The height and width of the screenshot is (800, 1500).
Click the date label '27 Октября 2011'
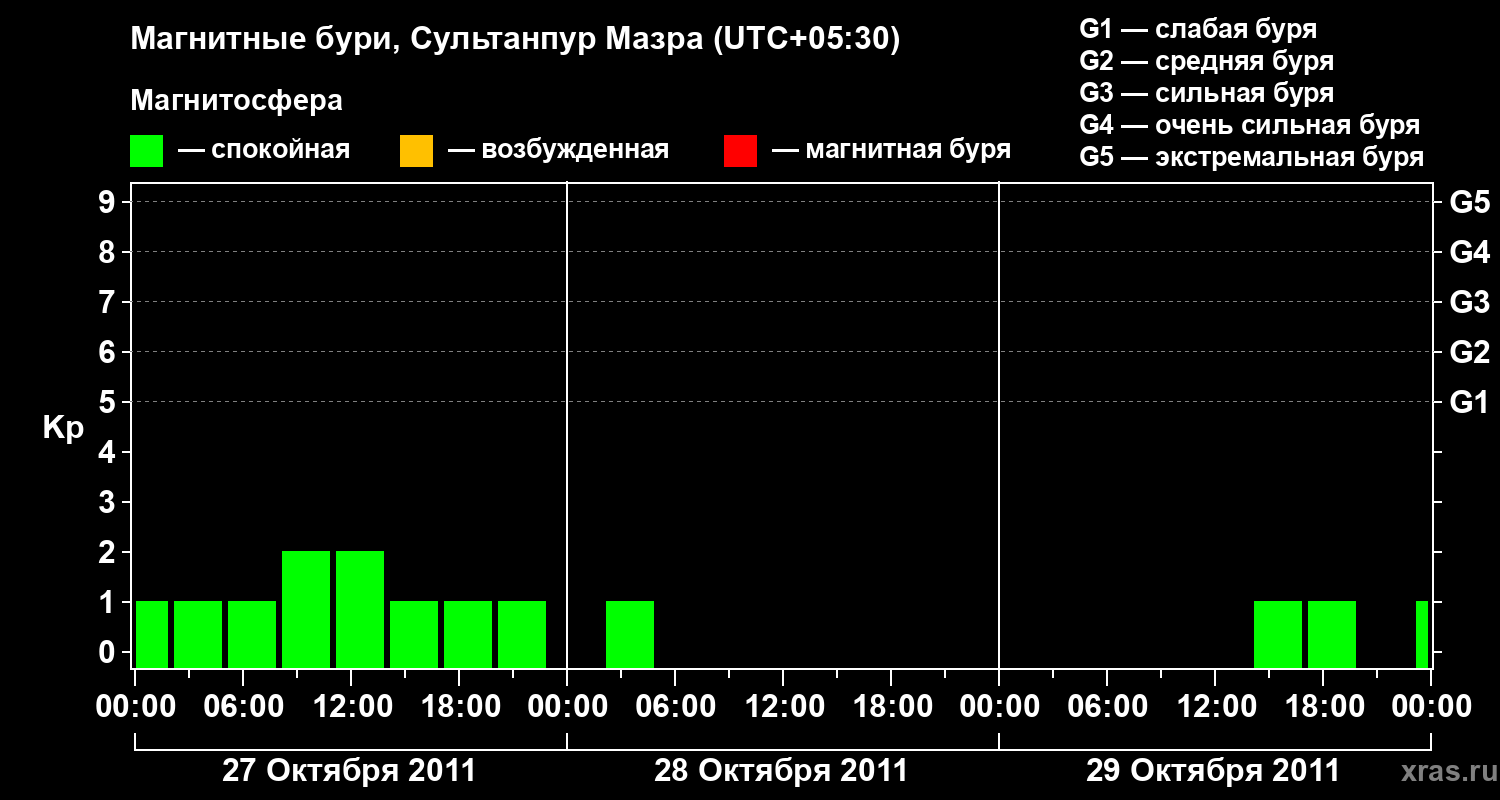[x=349, y=771]
